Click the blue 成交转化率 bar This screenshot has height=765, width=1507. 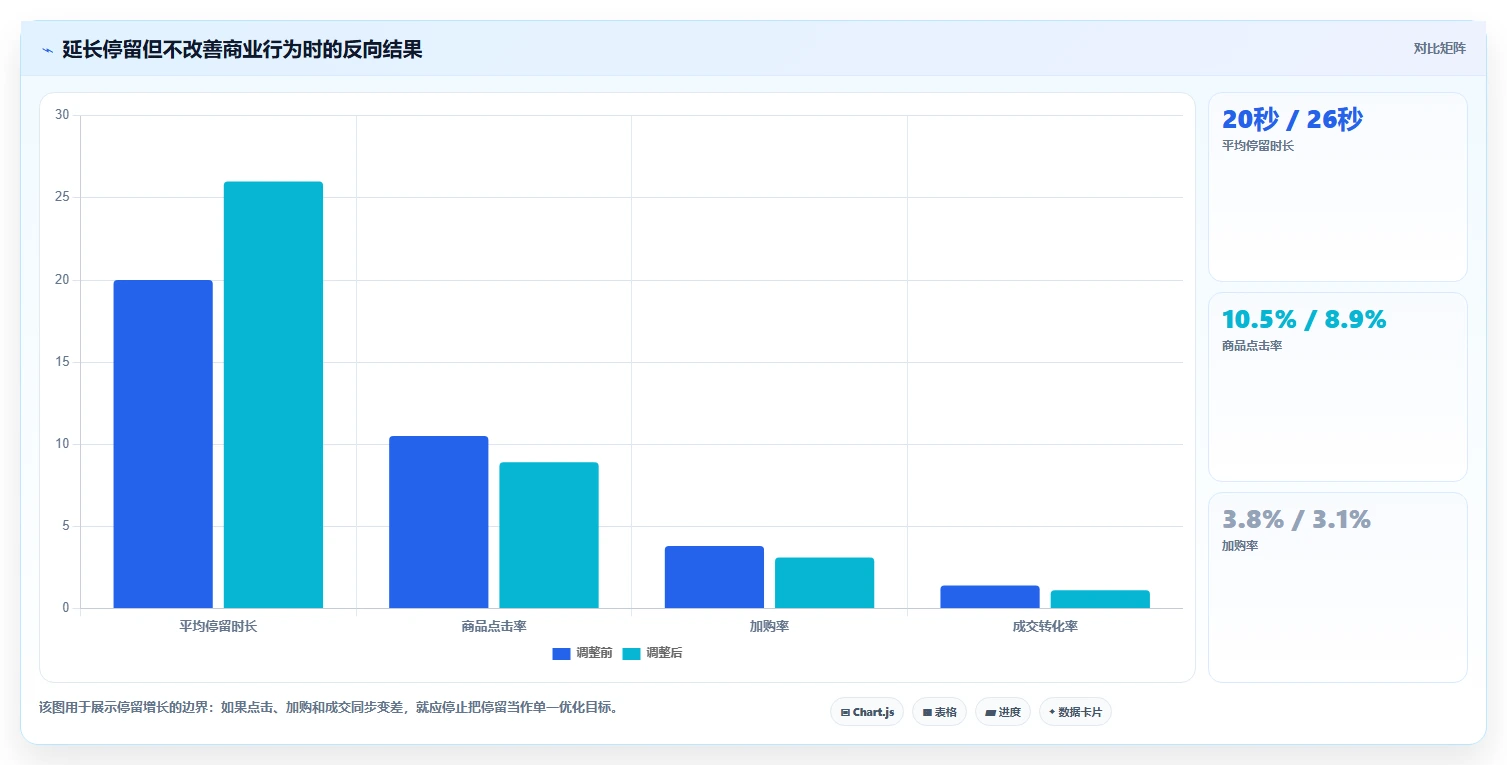tap(990, 597)
